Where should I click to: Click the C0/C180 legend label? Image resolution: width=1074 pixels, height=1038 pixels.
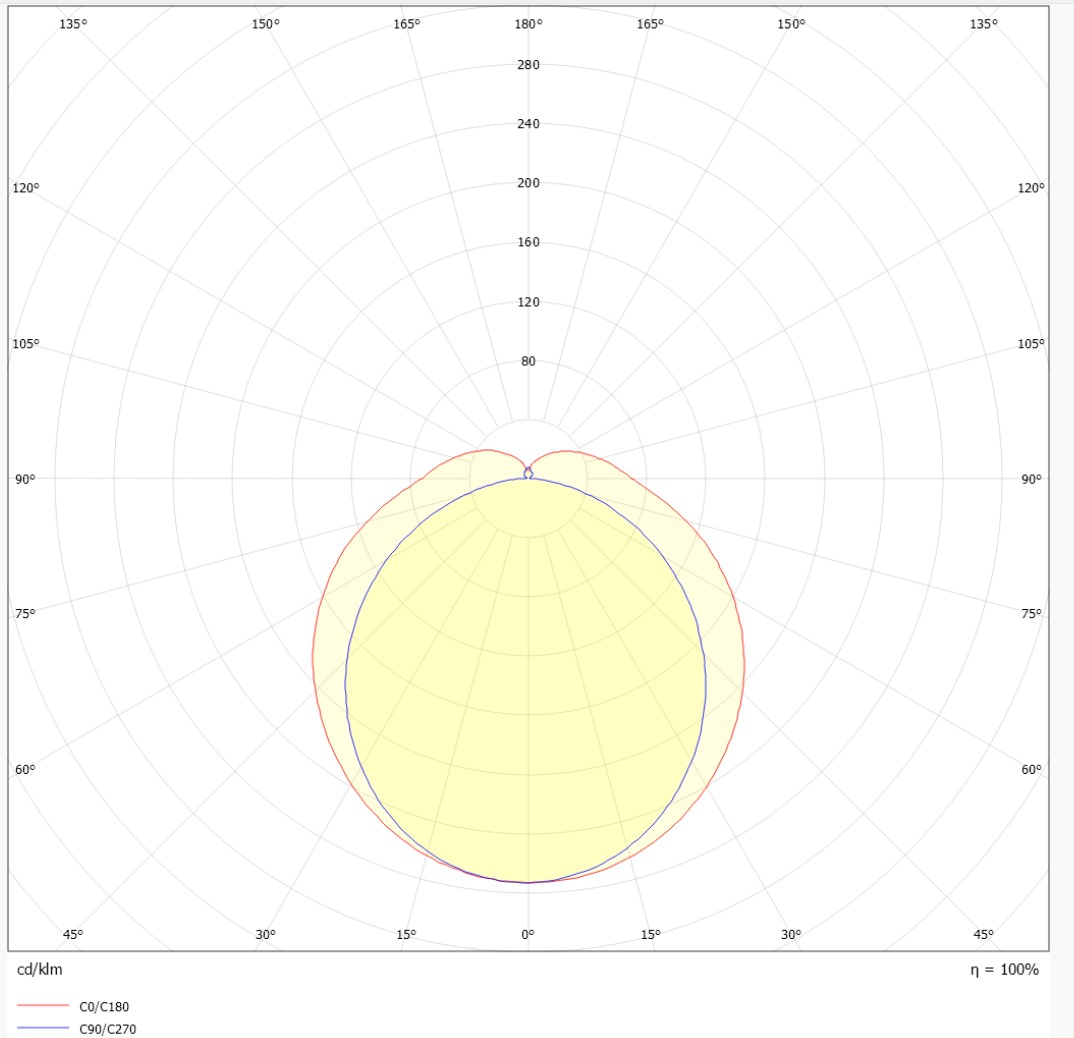point(104,1006)
